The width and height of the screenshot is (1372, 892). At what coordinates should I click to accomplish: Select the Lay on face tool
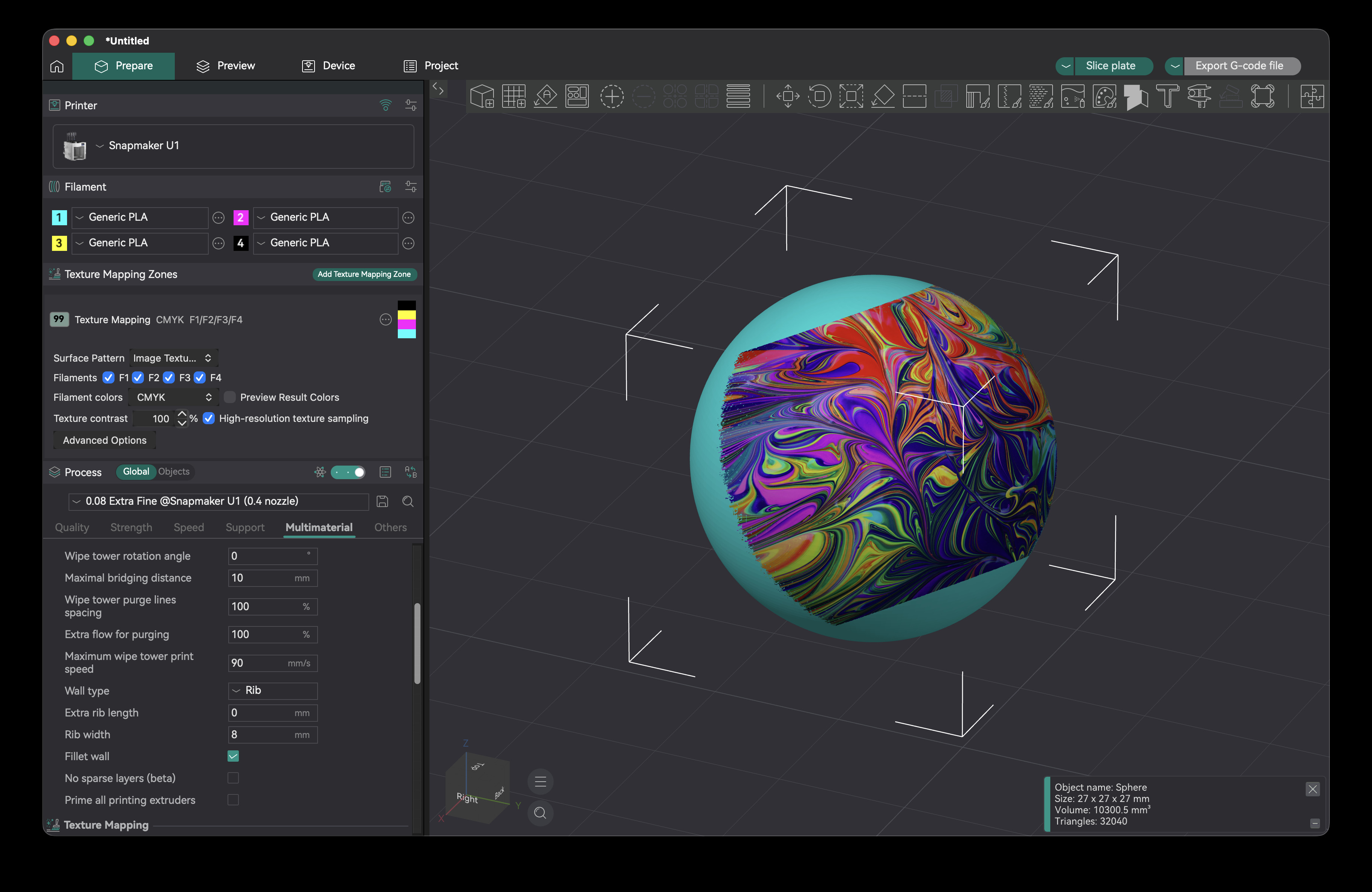click(x=883, y=96)
